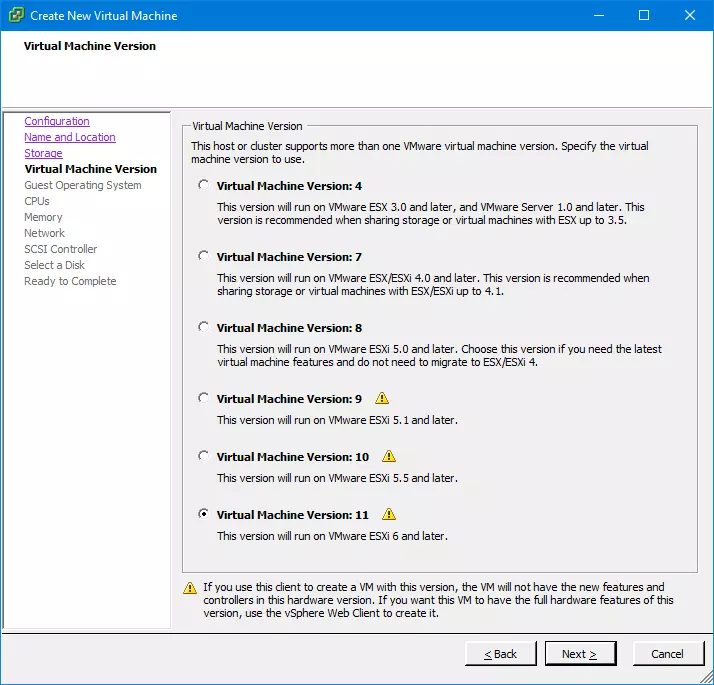Click Select a Disk in the step list
The height and width of the screenshot is (685, 714).
55,265
